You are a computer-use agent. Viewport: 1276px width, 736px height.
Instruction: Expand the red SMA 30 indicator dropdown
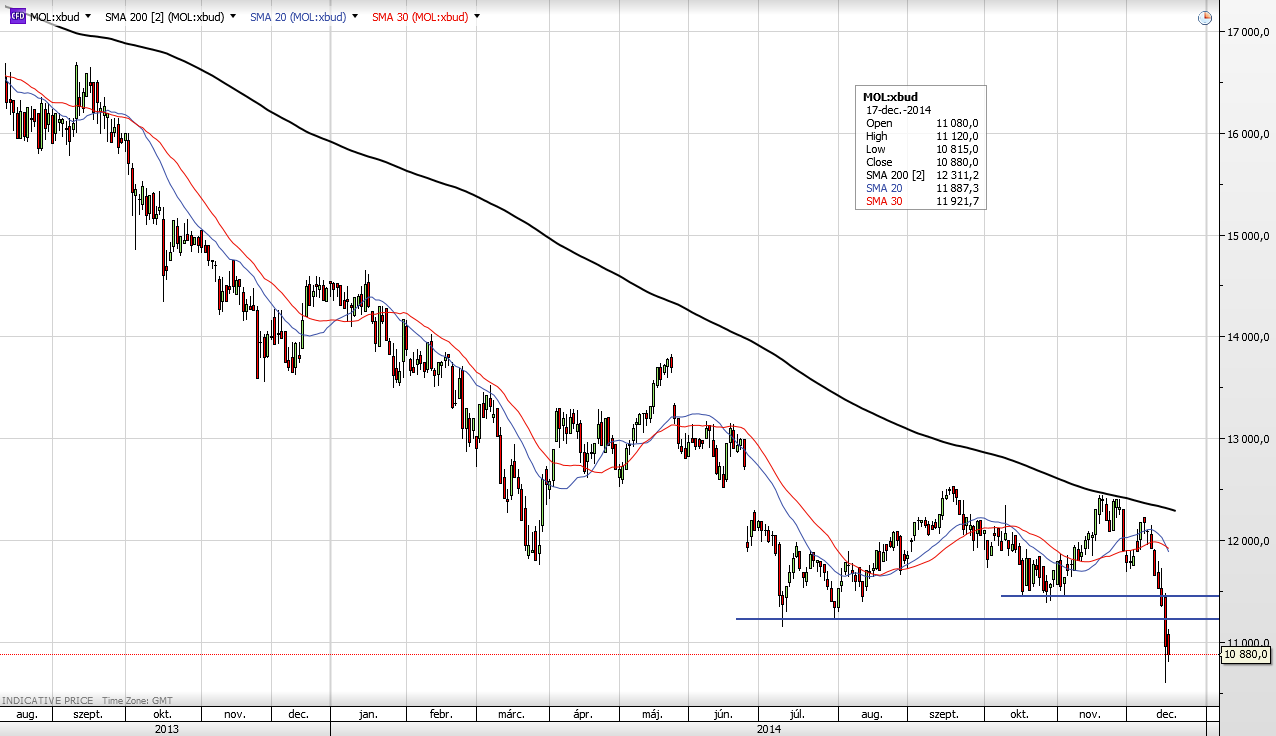pyautogui.click(x=476, y=17)
